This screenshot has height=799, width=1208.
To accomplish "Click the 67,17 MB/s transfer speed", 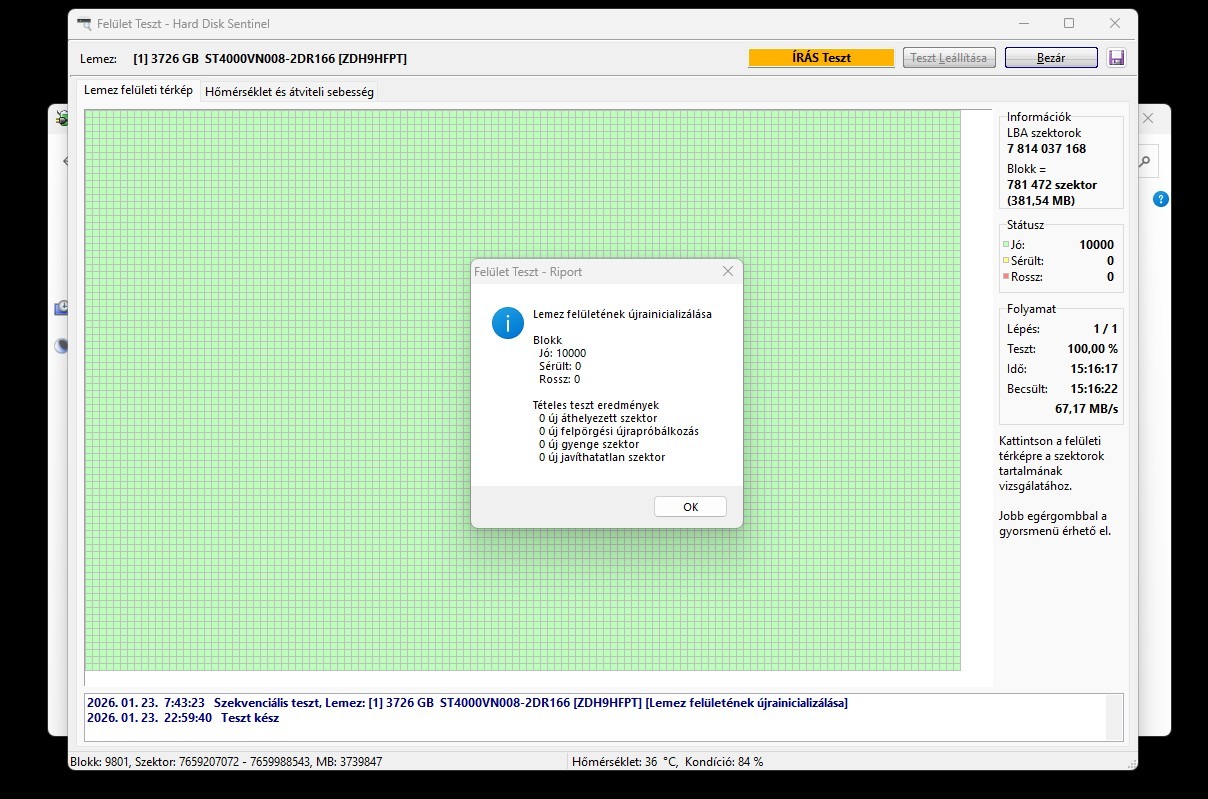I will click(1086, 409).
